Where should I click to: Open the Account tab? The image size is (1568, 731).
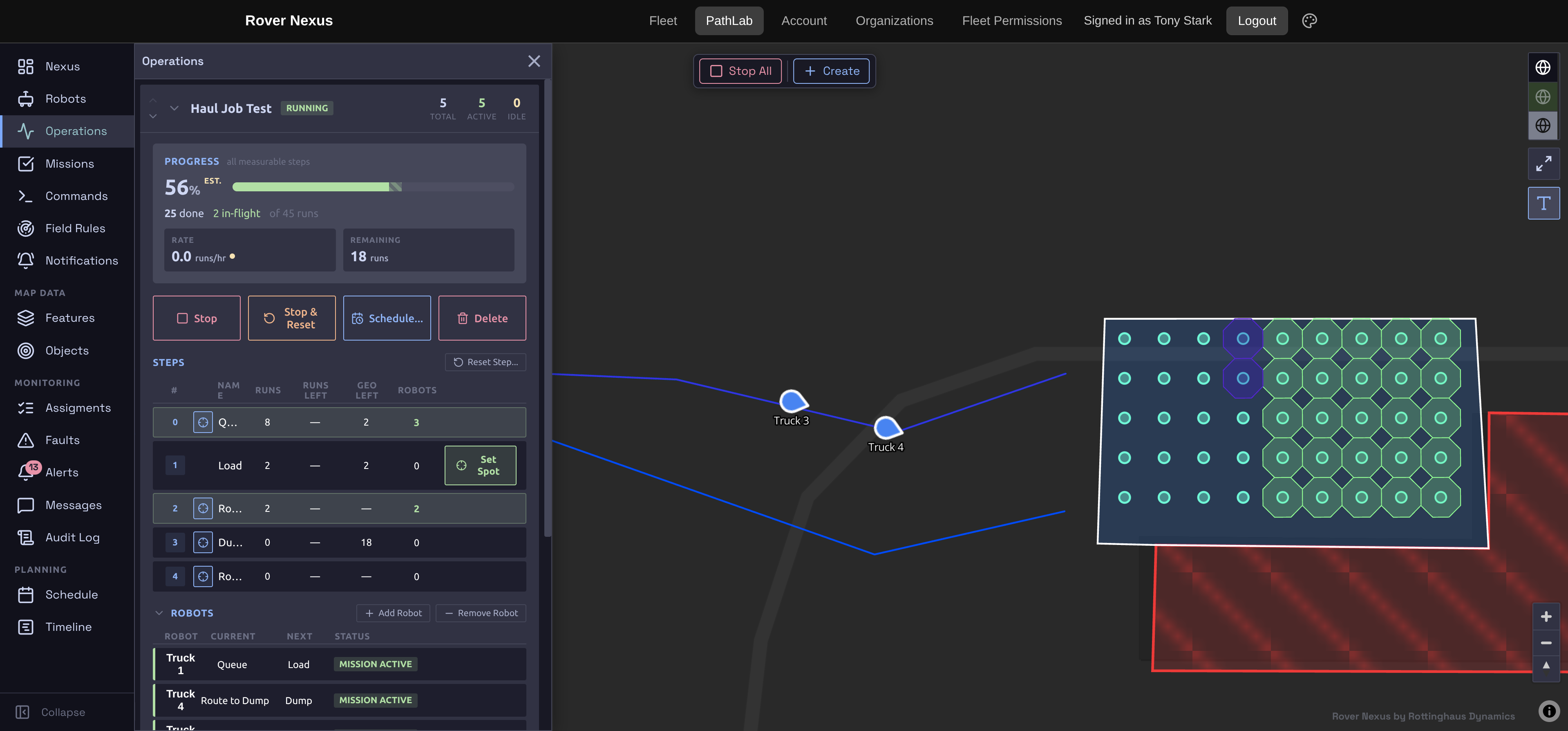pyautogui.click(x=804, y=21)
